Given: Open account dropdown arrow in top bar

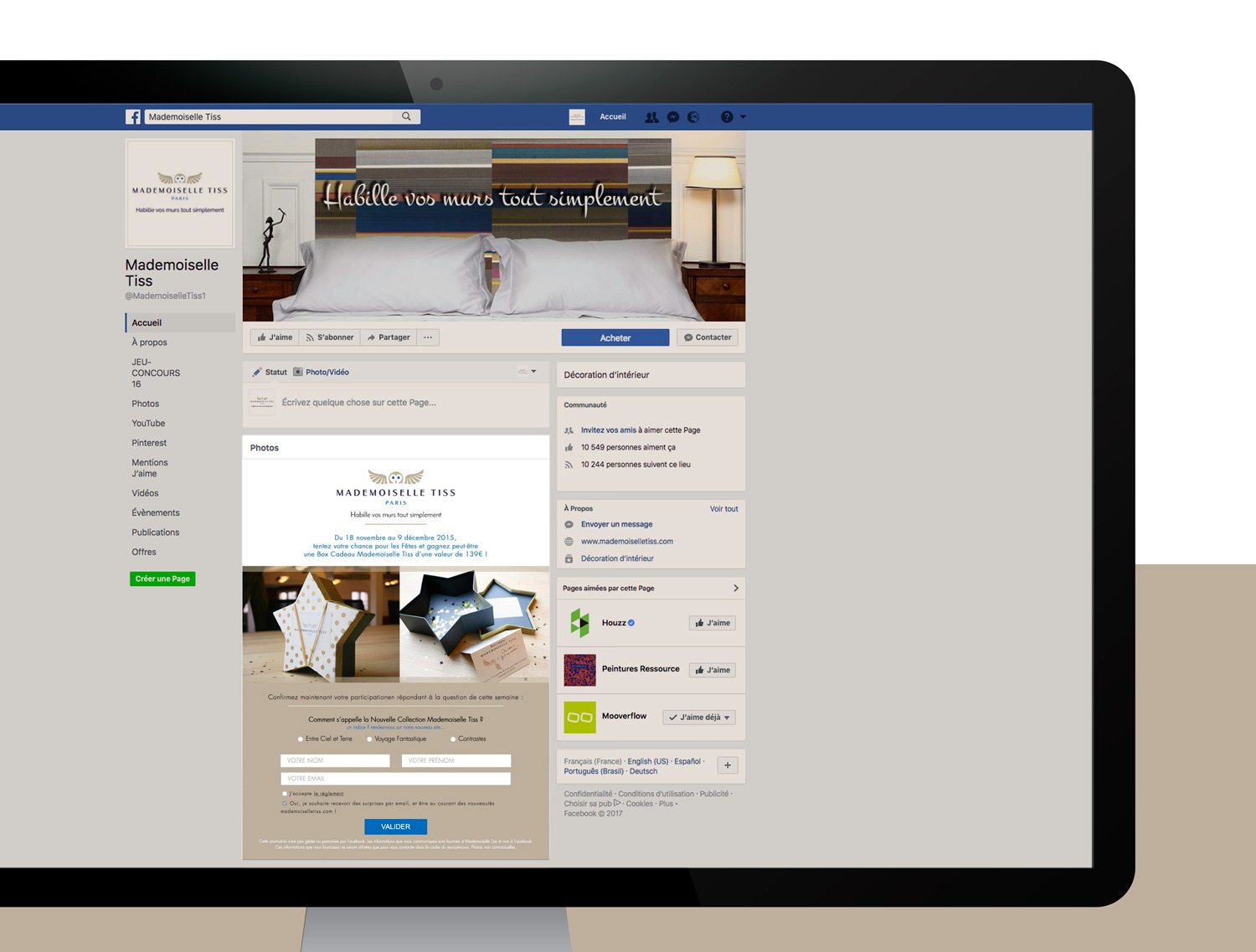Looking at the screenshot, I should 743,117.
